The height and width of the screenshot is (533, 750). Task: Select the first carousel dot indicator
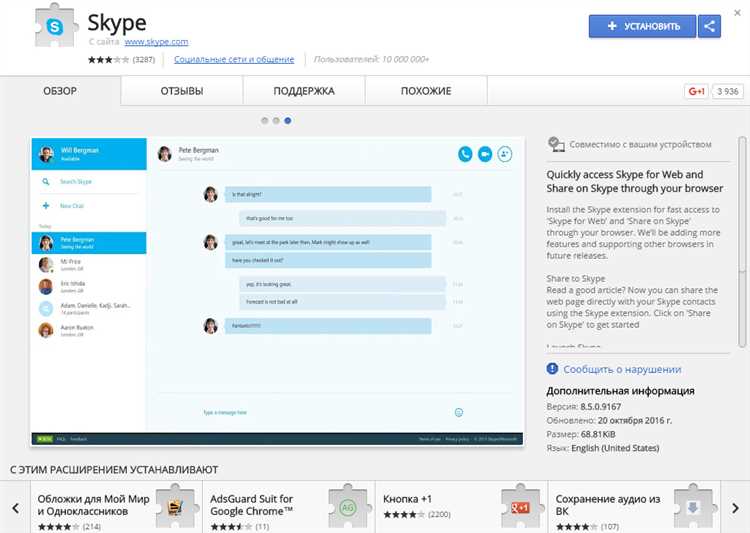266,120
